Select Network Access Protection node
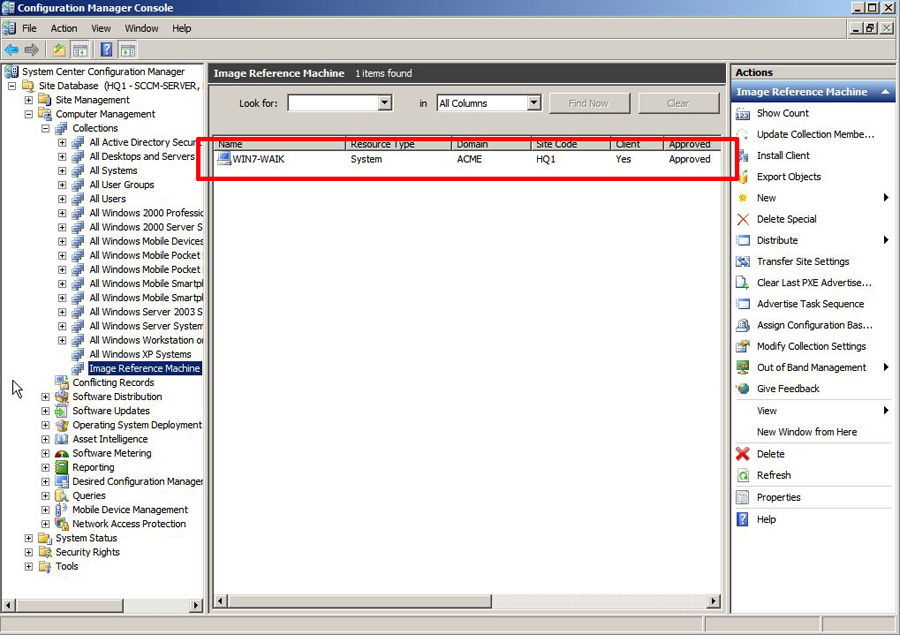This screenshot has height=635, width=900. coord(129,524)
